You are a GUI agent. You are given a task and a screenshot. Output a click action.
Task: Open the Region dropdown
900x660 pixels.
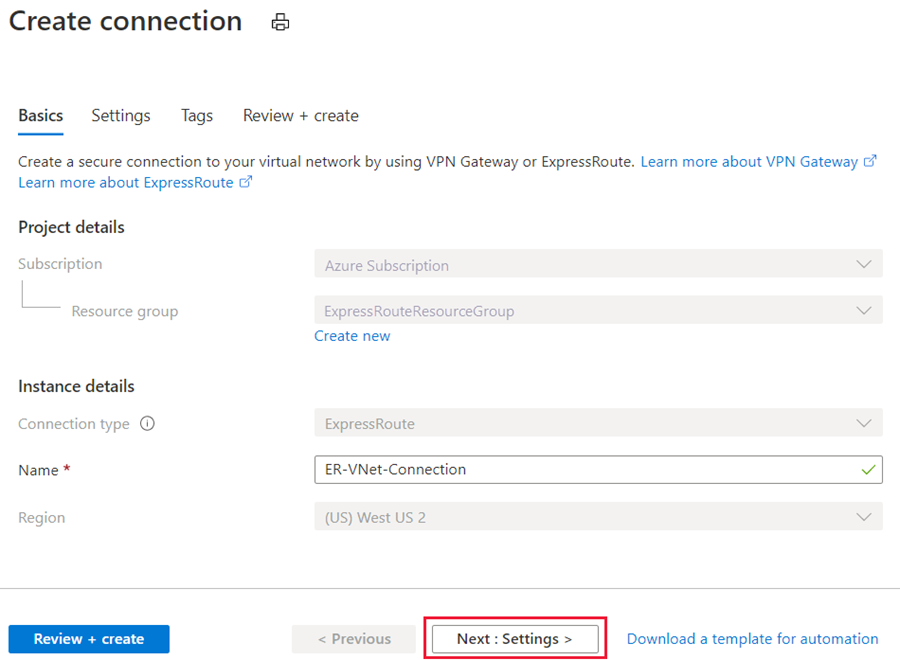tap(598, 517)
